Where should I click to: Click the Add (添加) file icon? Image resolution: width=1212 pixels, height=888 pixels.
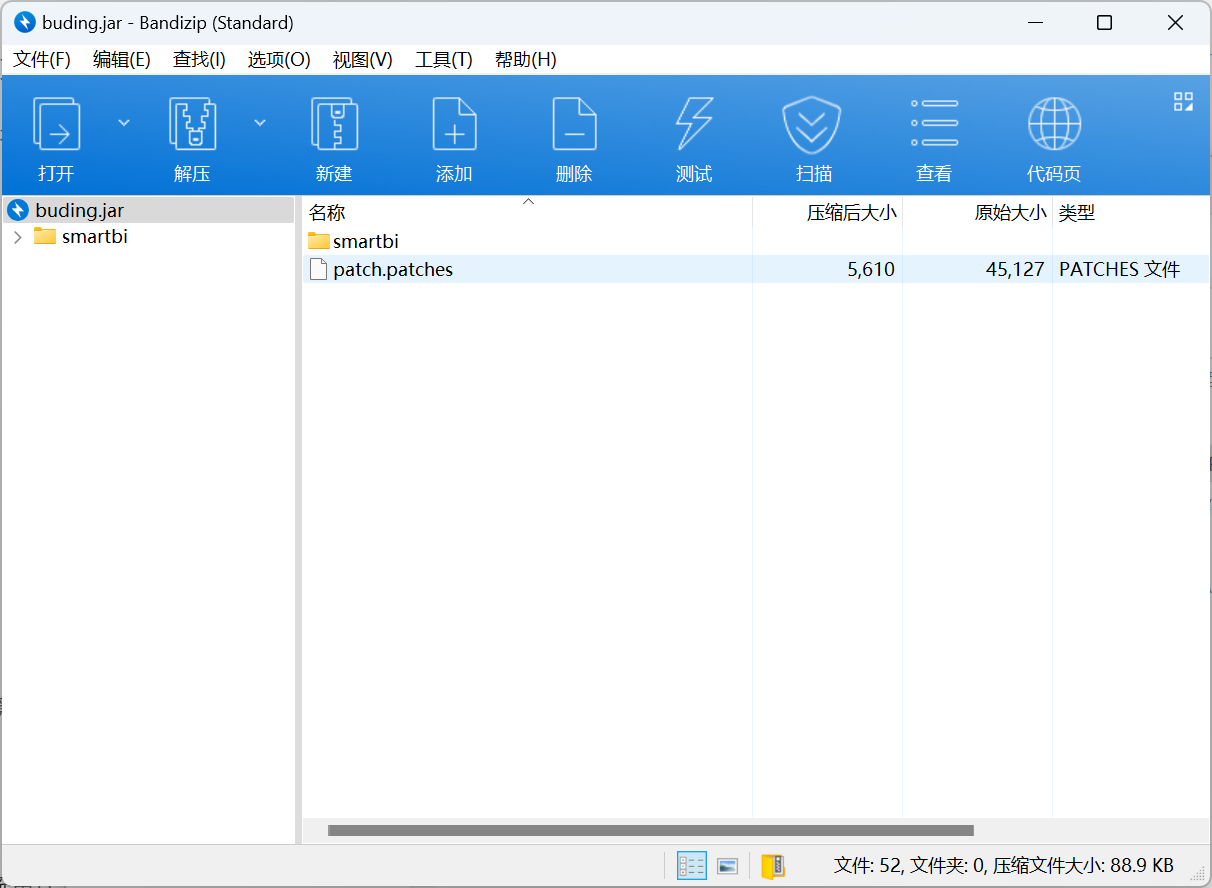[x=454, y=124]
